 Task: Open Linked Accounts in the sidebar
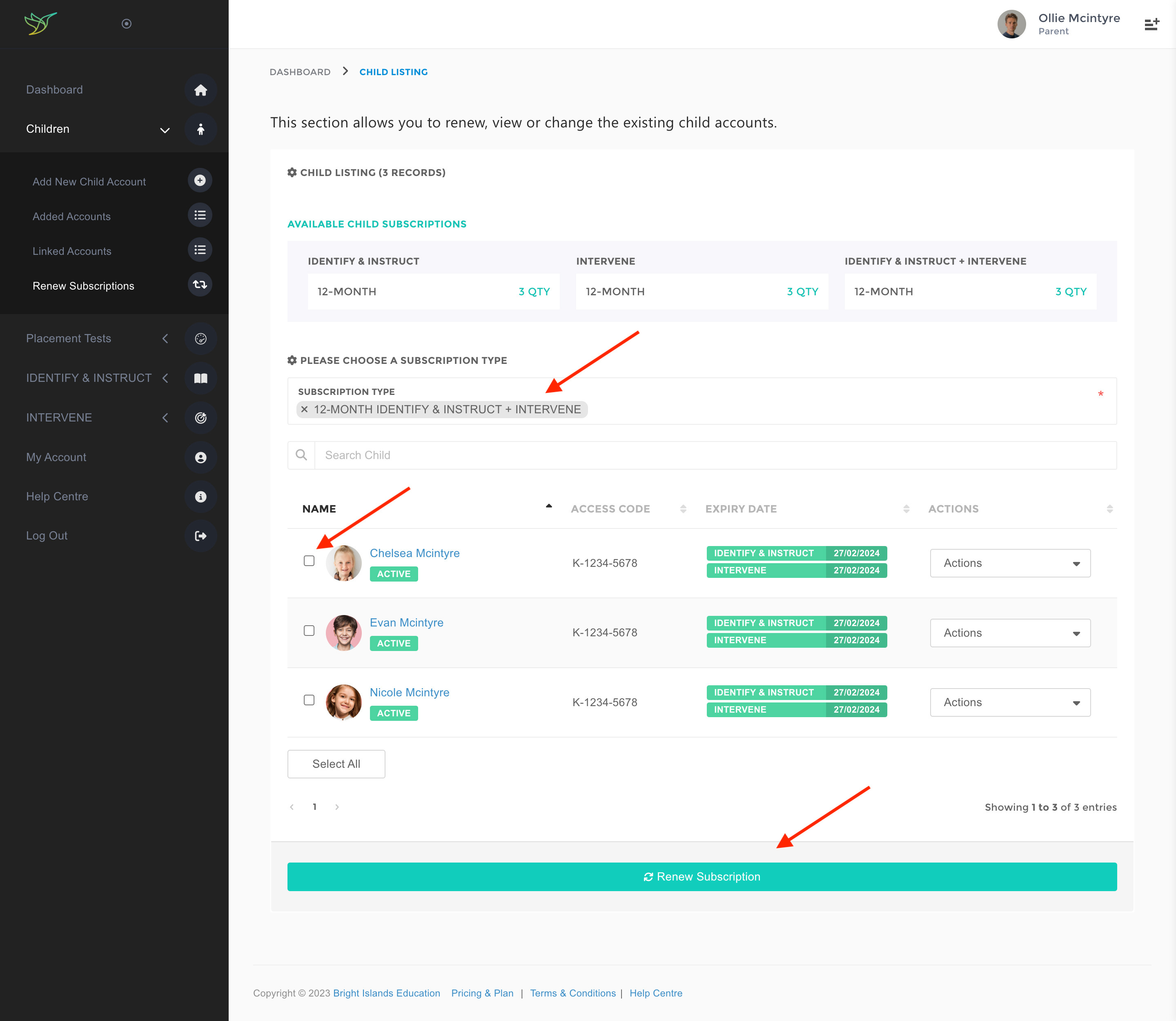[72, 251]
